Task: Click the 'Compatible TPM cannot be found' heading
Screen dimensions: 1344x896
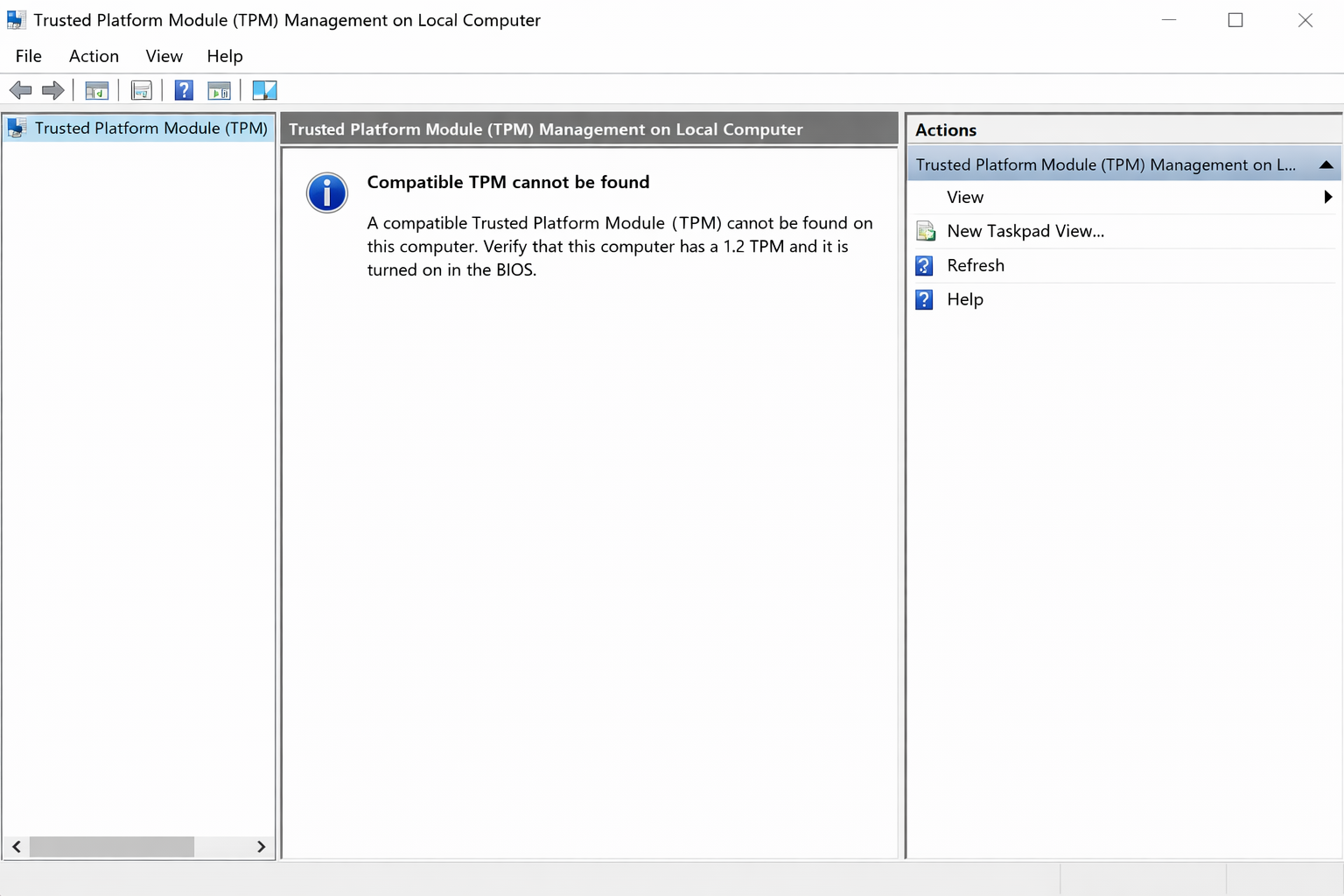Action: tap(508, 182)
